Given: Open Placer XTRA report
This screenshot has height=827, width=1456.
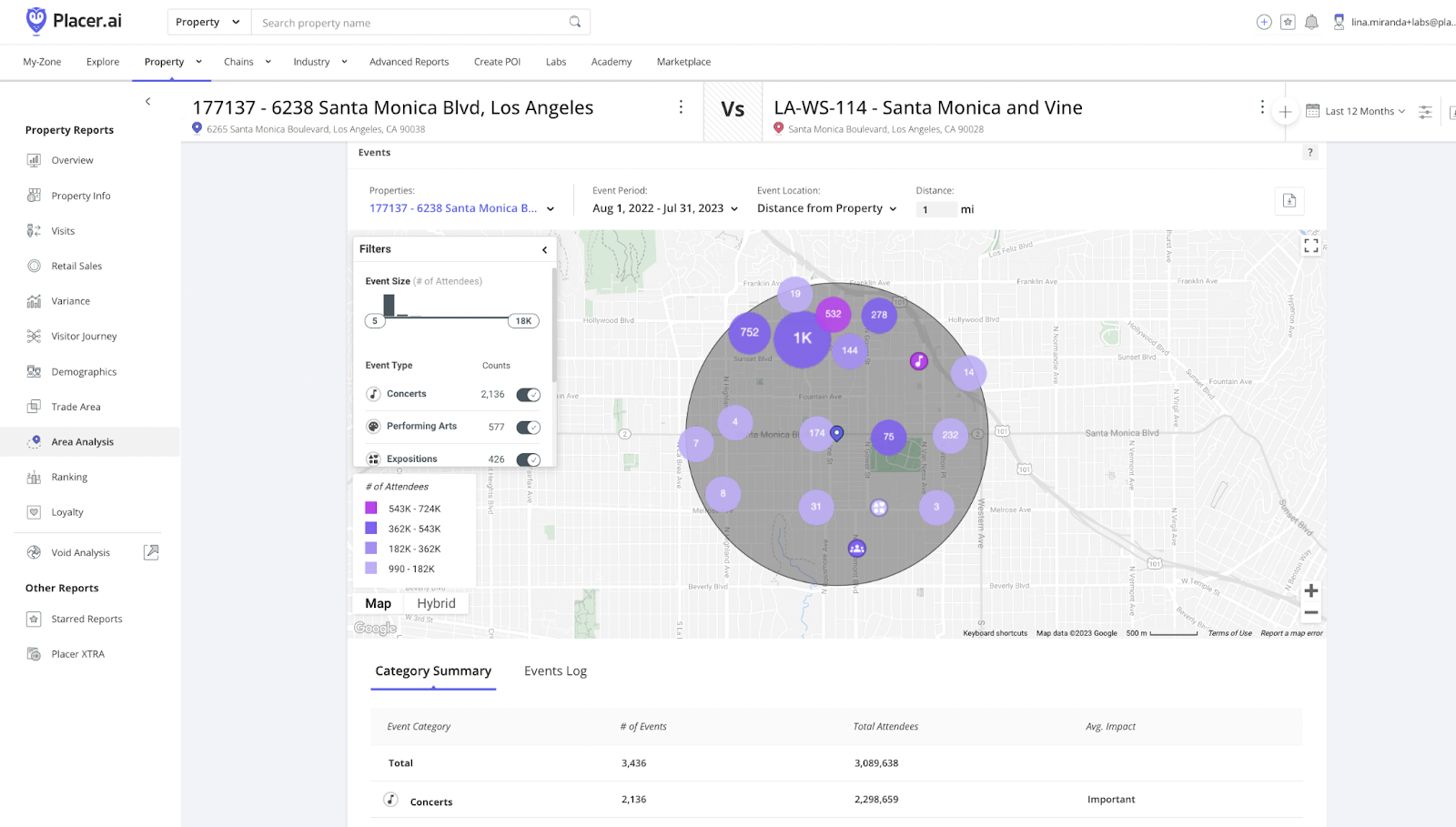Looking at the screenshot, I should point(77,654).
